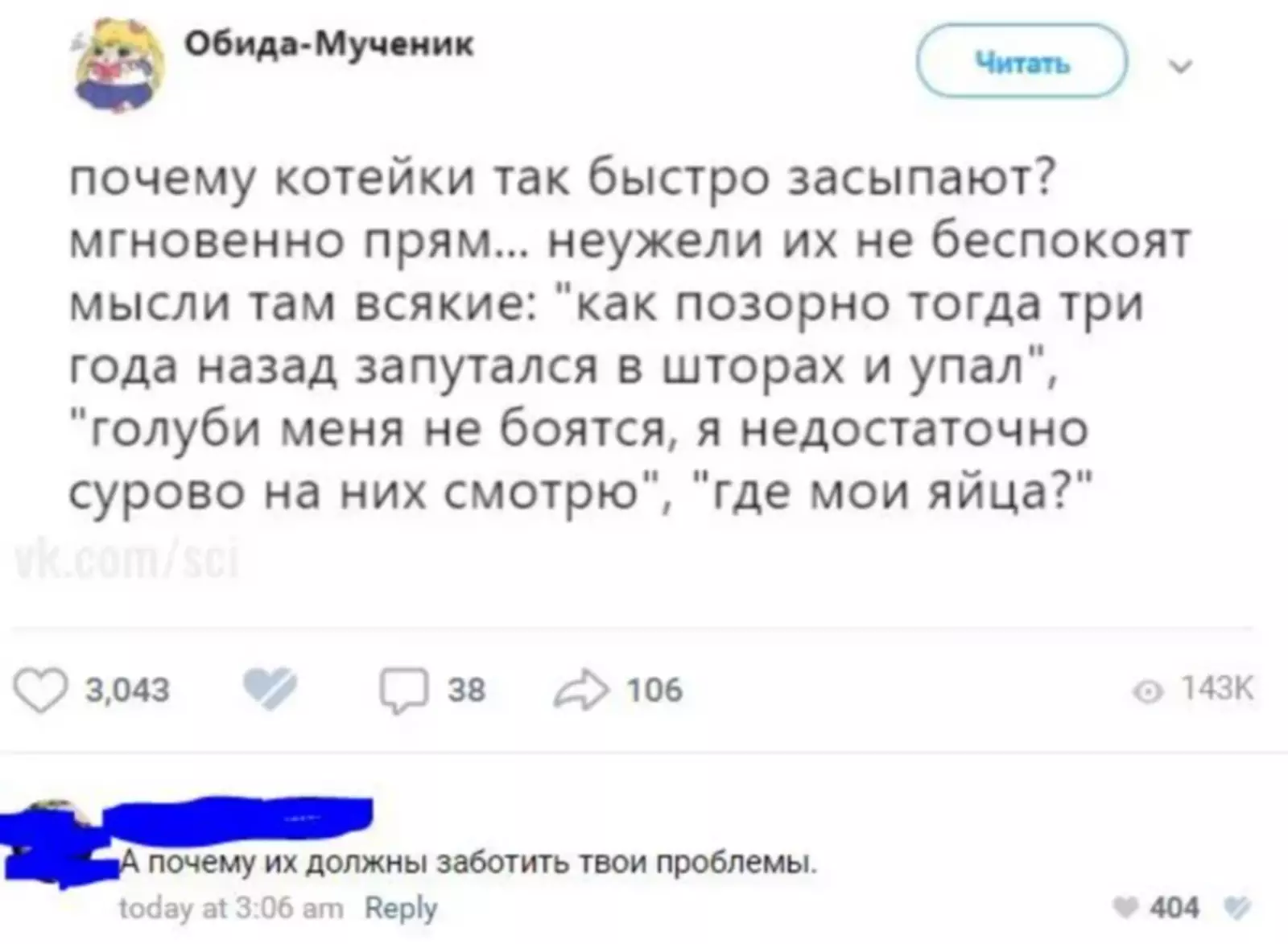Click the eye views icon near 143K
Viewport: 1288px width, 944px height.
pos(1148,691)
